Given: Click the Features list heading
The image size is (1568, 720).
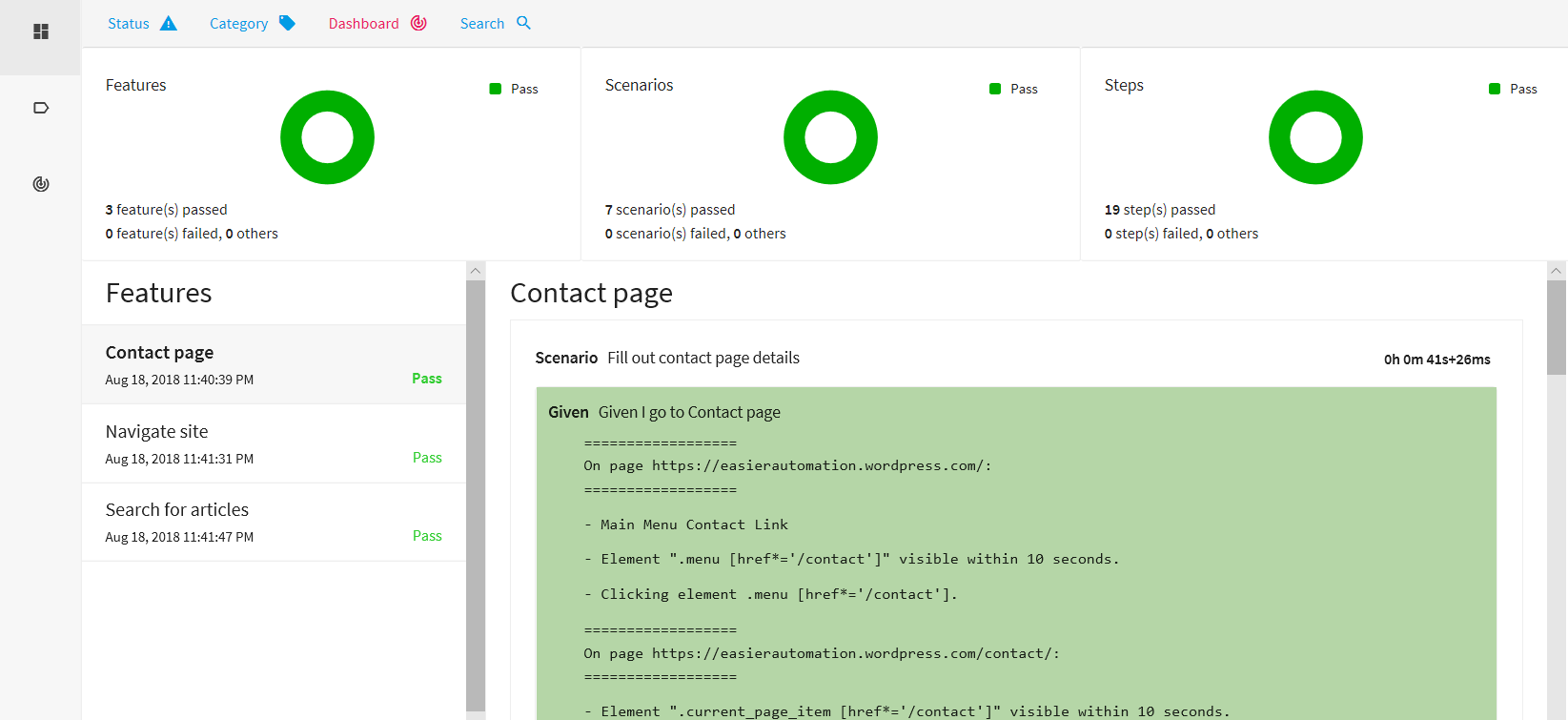Looking at the screenshot, I should point(158,293).
